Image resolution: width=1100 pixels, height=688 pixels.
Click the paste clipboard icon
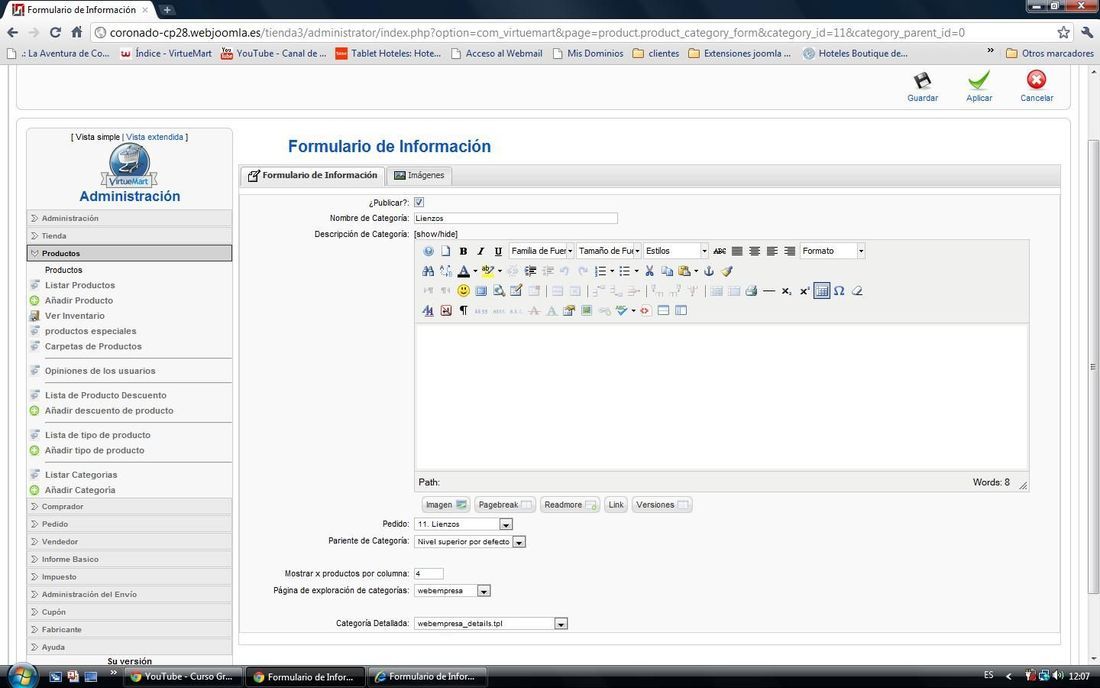pos(684,271)
